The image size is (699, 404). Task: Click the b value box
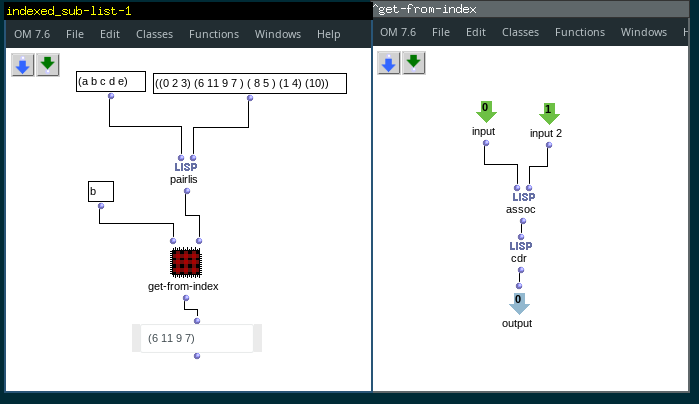click(101, 191)
